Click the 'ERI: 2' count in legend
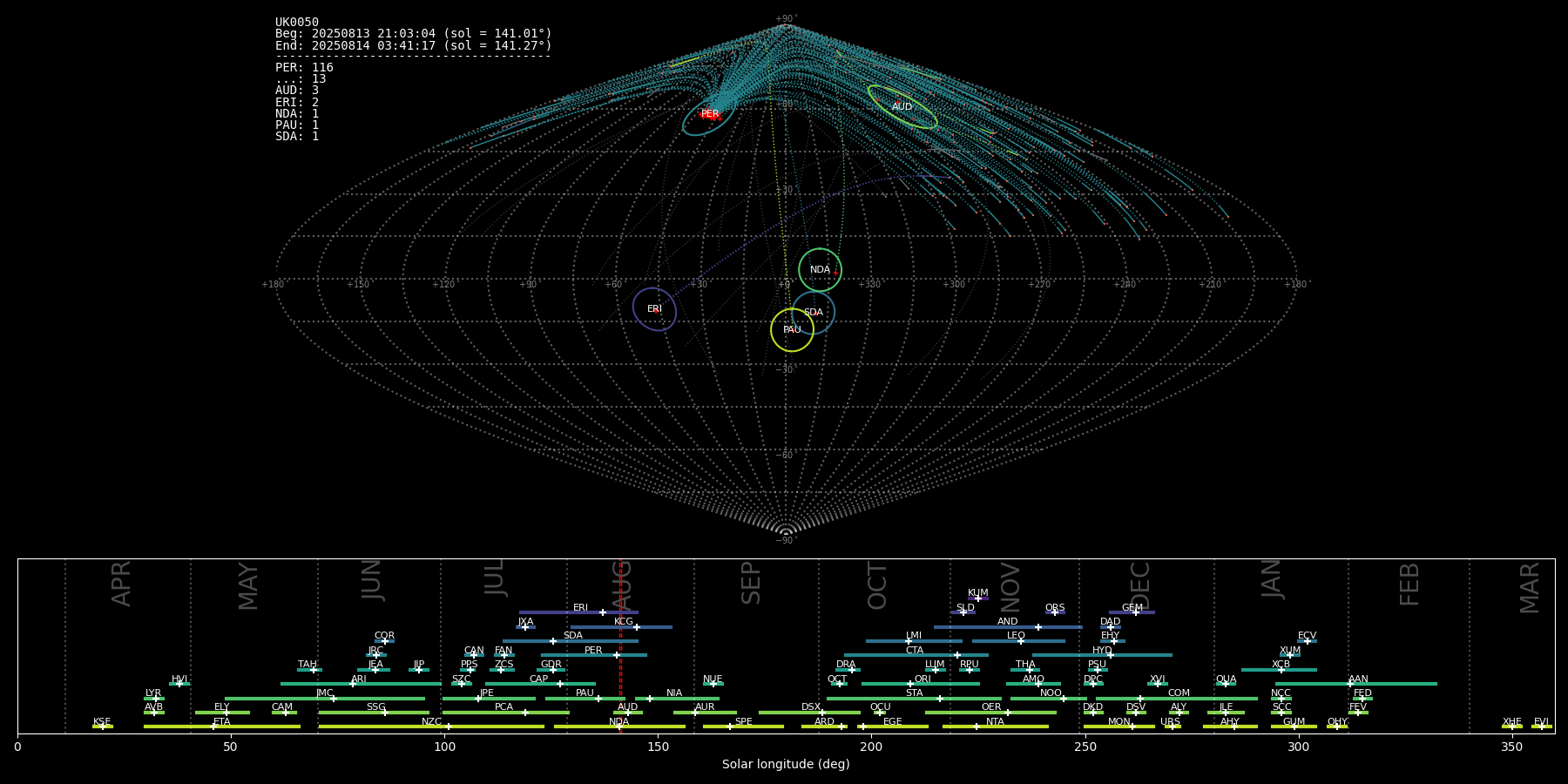 point(297,102)
